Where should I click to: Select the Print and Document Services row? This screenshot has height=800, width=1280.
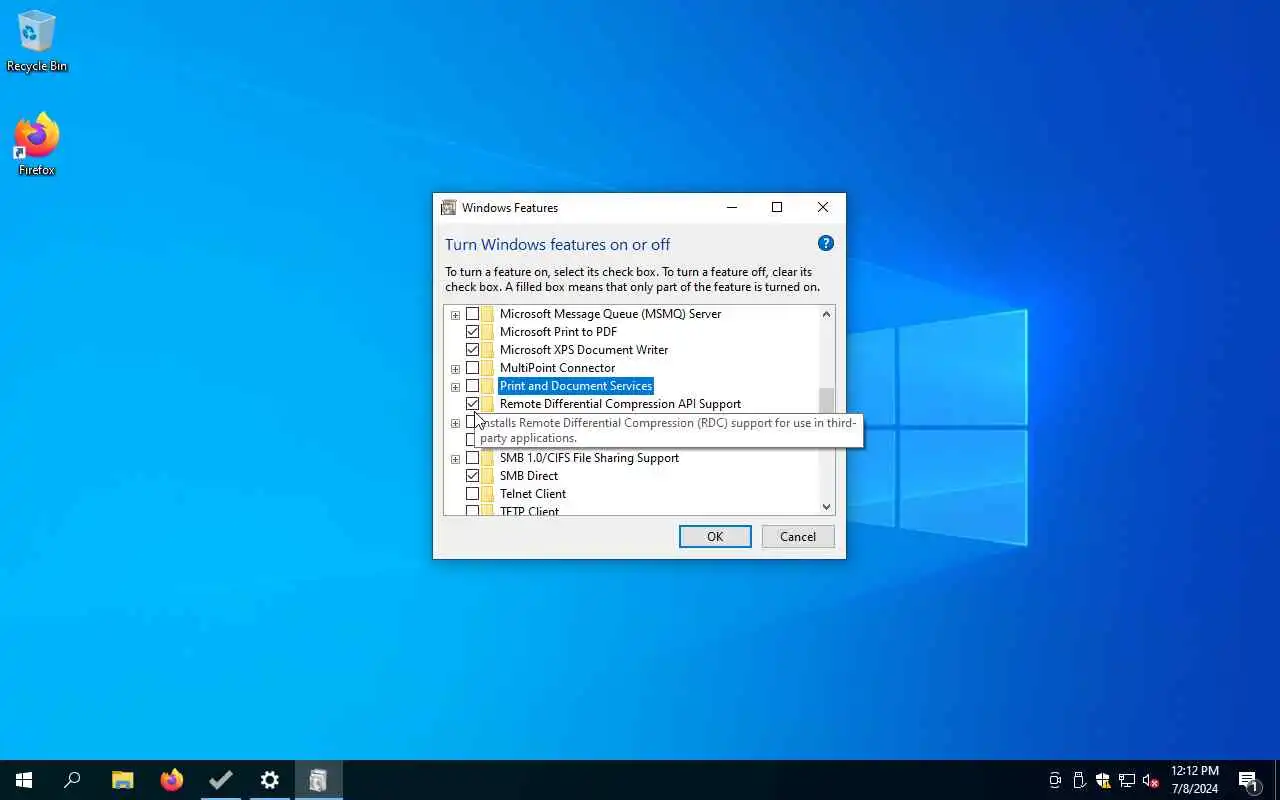(576, 386)
